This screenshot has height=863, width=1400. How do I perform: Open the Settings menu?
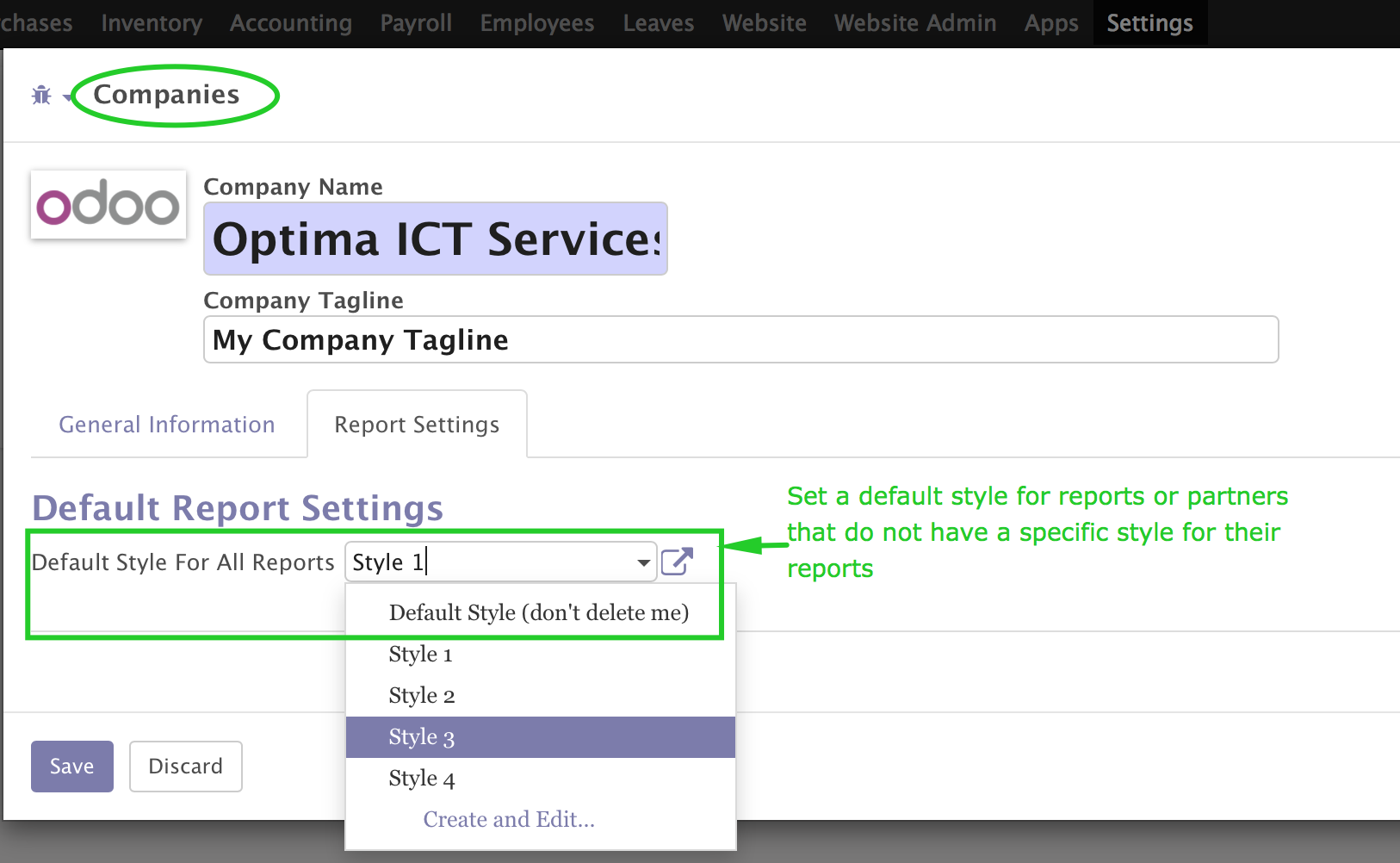click(1150, 23)
